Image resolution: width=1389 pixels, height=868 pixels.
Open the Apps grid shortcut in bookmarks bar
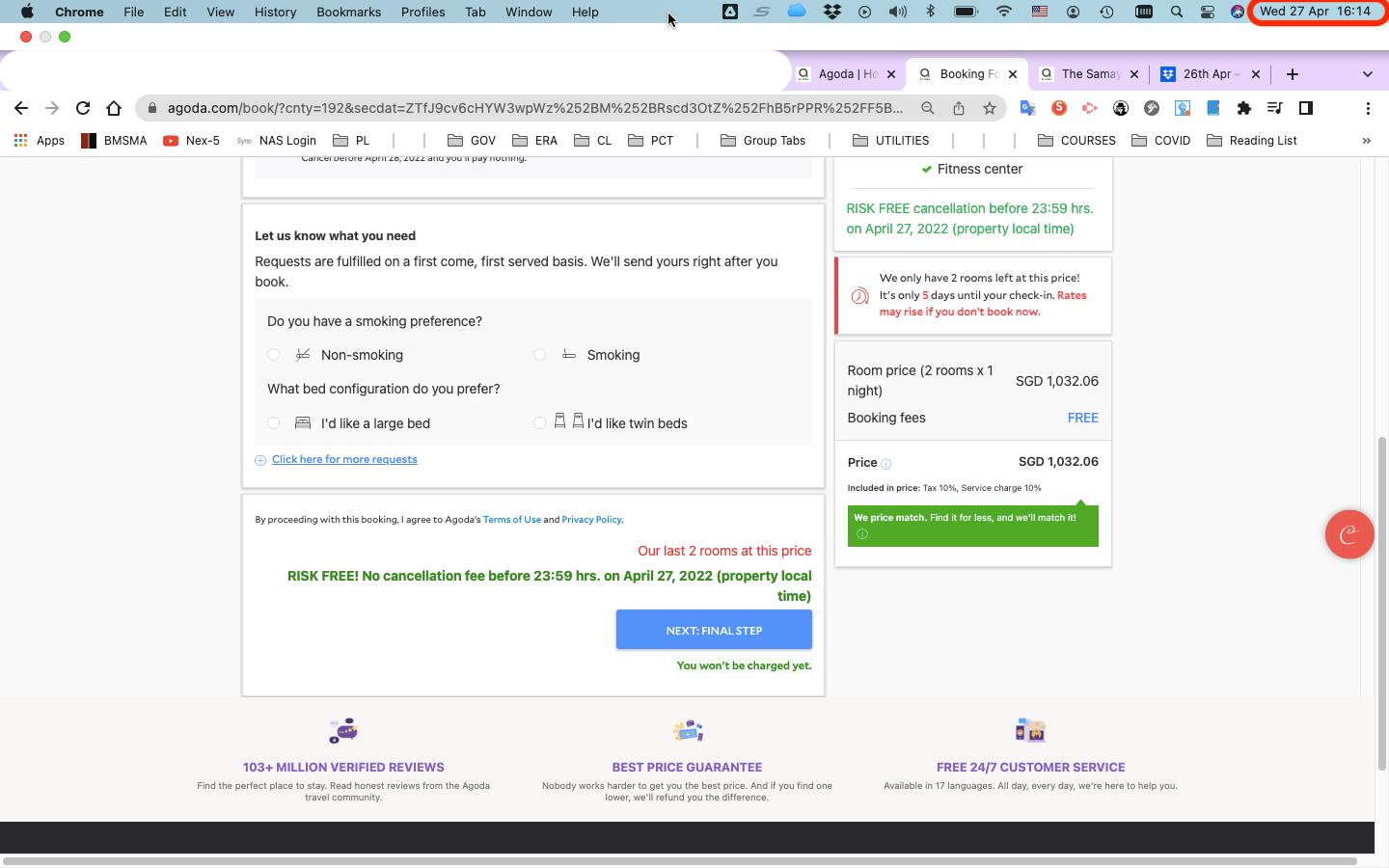click(40, 141)
